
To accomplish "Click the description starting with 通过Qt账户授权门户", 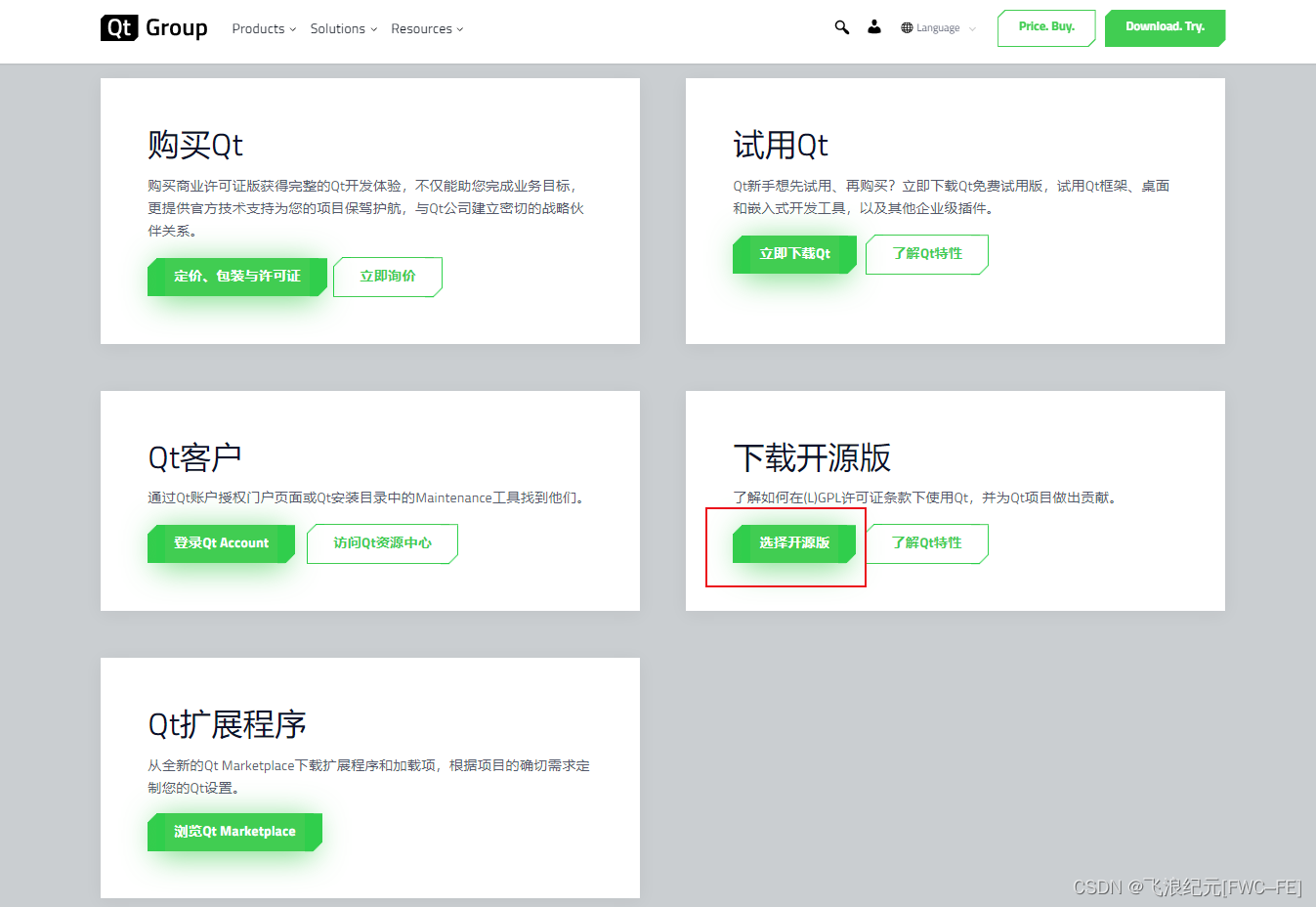I will pyautogui.click(x=369, y=497).
